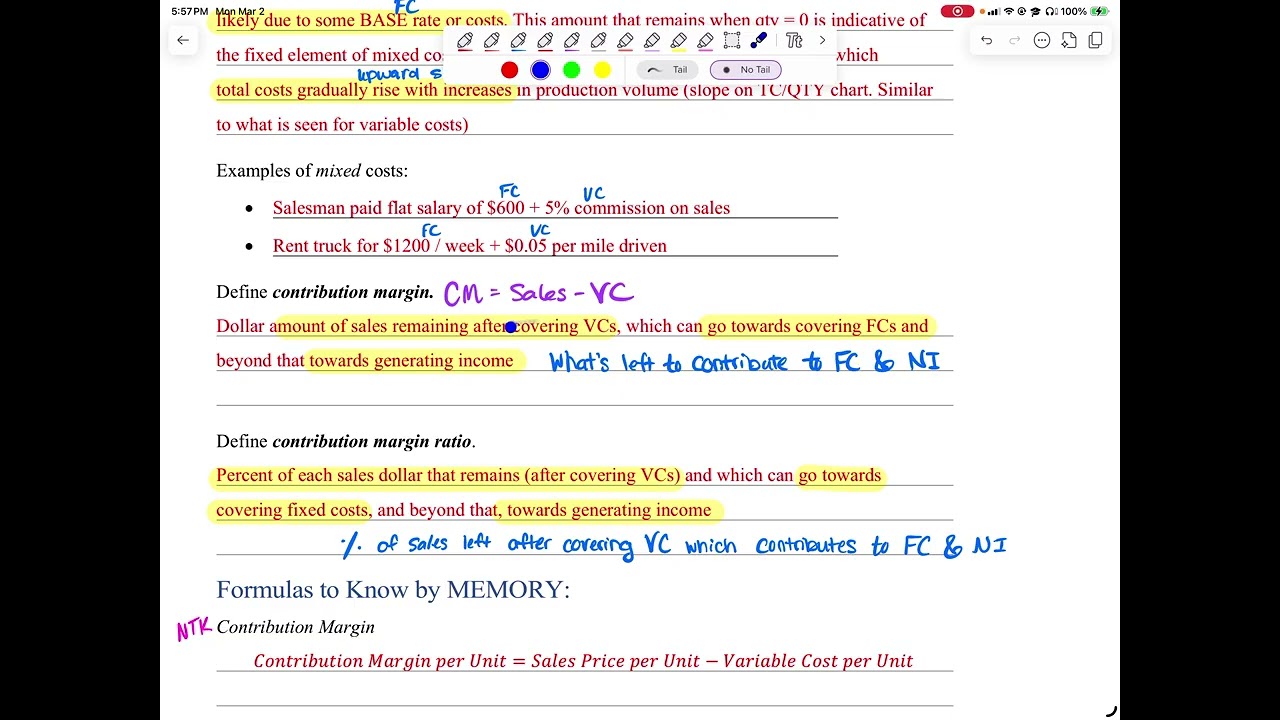
Task: Click the 'Define contribution margin.' heading
Action: 324,292
